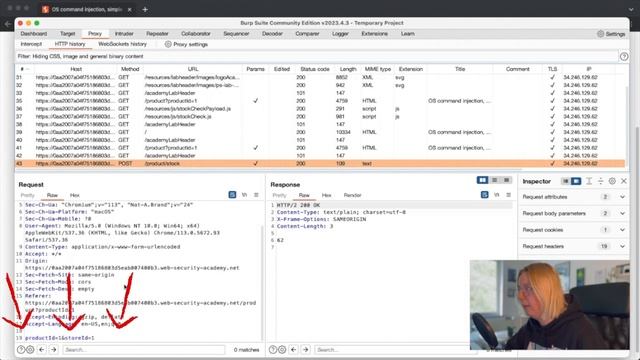Sort history by Status code column
This screenshot has height=360, width=640.
315,69
